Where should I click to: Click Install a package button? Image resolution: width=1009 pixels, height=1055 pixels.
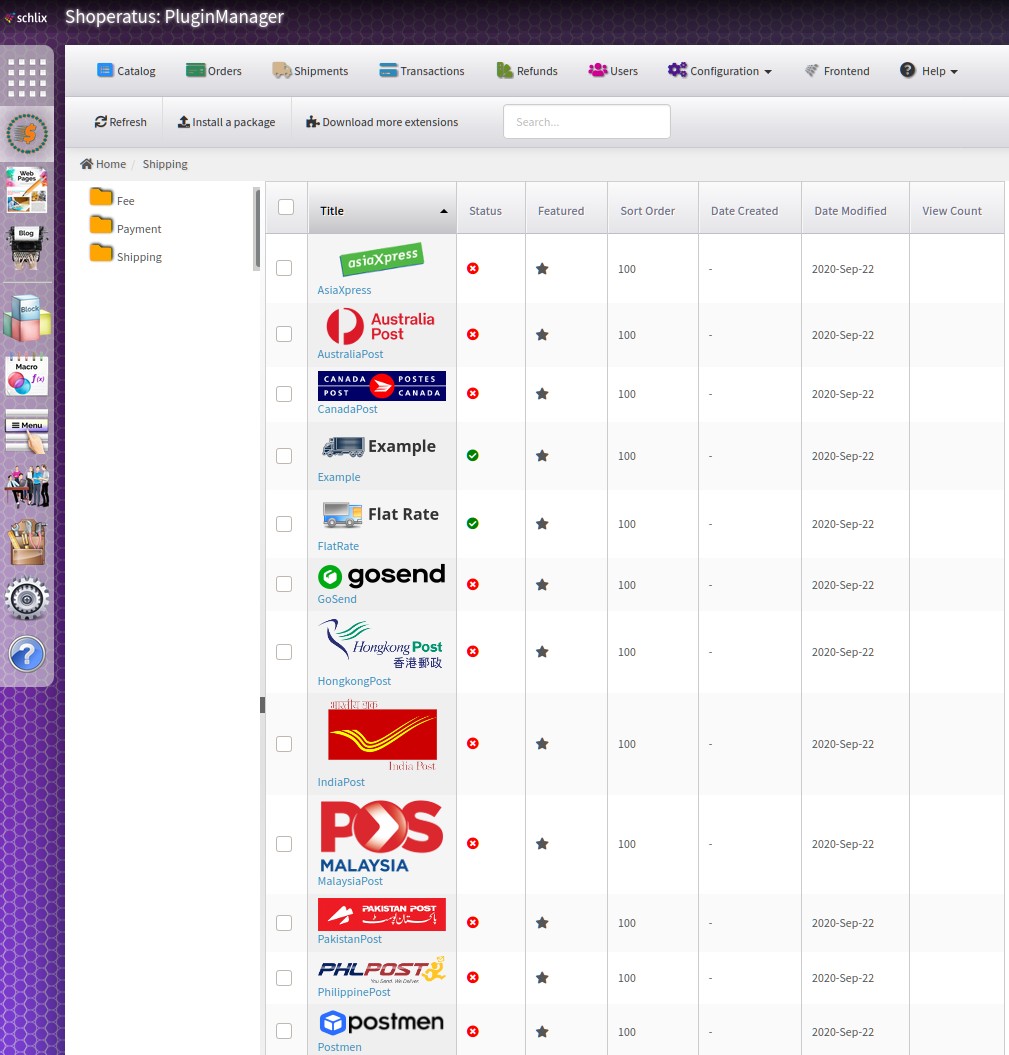(227, 122)
